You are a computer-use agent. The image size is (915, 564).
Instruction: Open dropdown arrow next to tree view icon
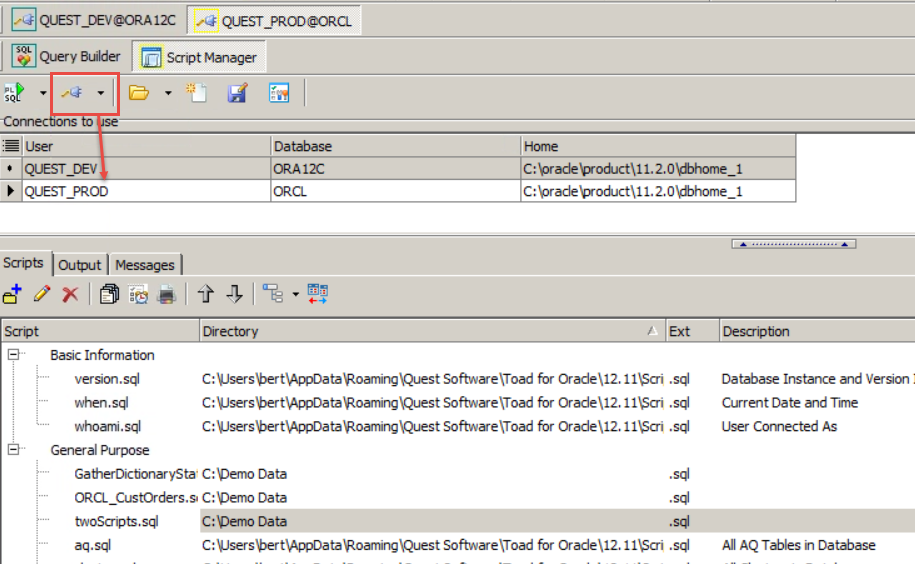pos(295,294)
